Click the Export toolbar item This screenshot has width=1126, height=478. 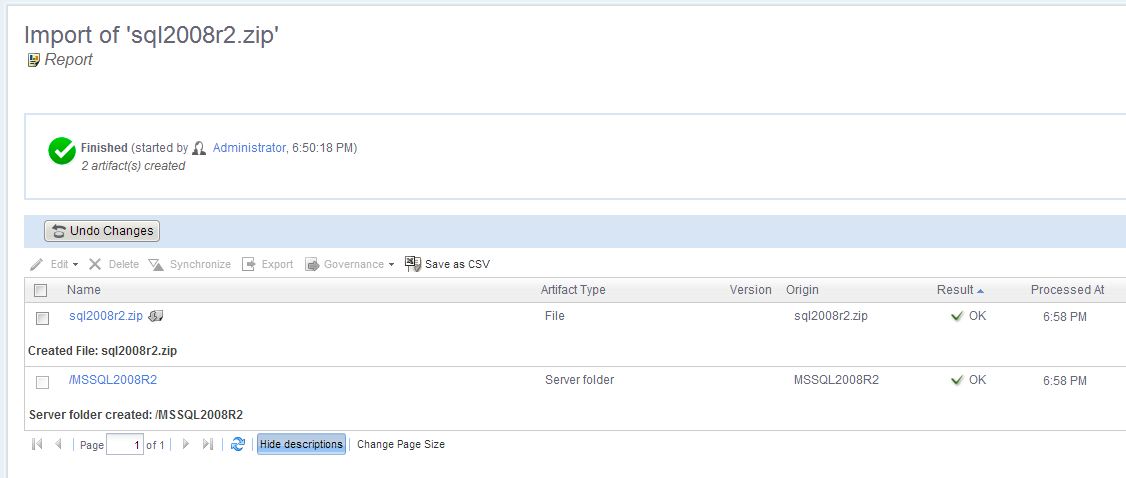[x=268, y=264]
